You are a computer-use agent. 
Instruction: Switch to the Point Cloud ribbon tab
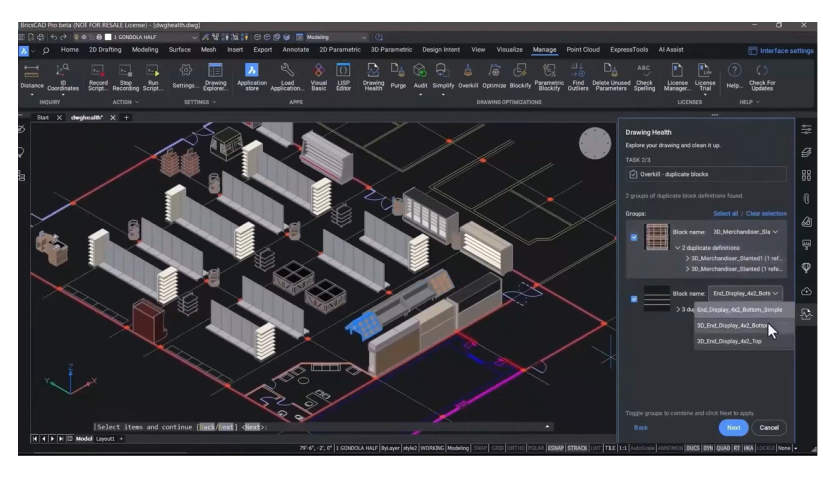[582, 48]
